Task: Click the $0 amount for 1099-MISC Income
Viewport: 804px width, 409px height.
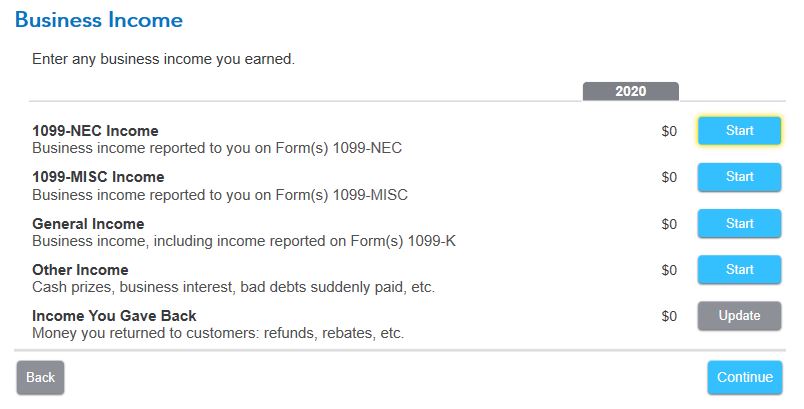Action: [x=669, y=177]
